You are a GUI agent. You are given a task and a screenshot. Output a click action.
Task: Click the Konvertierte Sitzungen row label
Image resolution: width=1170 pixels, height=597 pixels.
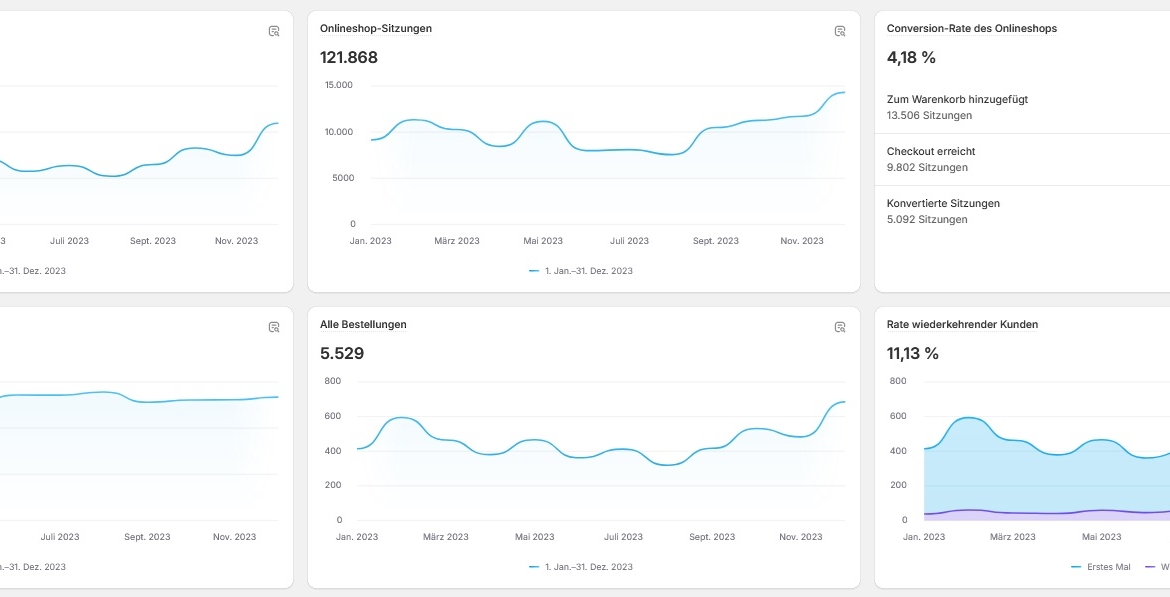[x=943, y=204]
